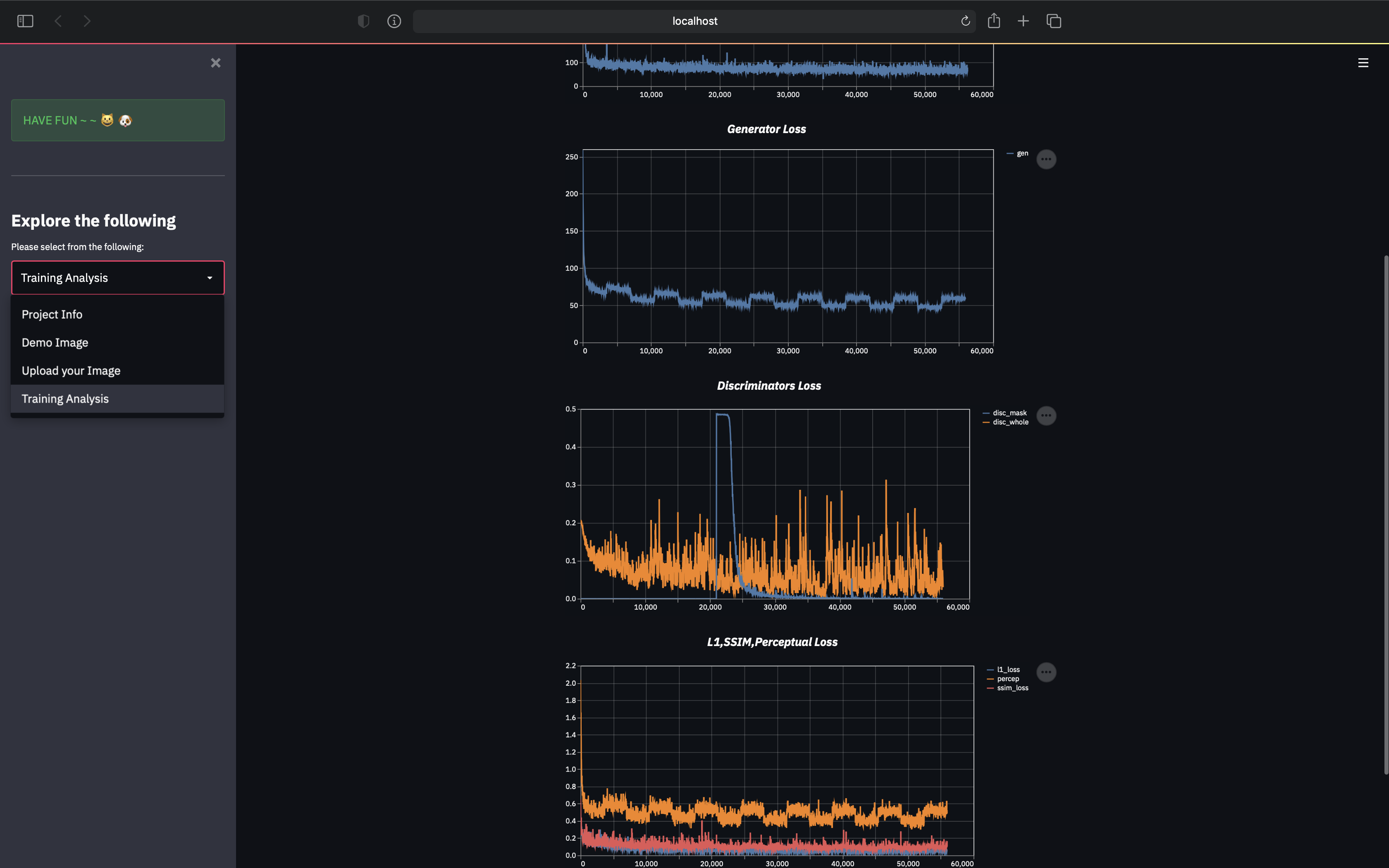Toggle the ssim_loss legend entry
The image size is (1389, 868).
1007,688
